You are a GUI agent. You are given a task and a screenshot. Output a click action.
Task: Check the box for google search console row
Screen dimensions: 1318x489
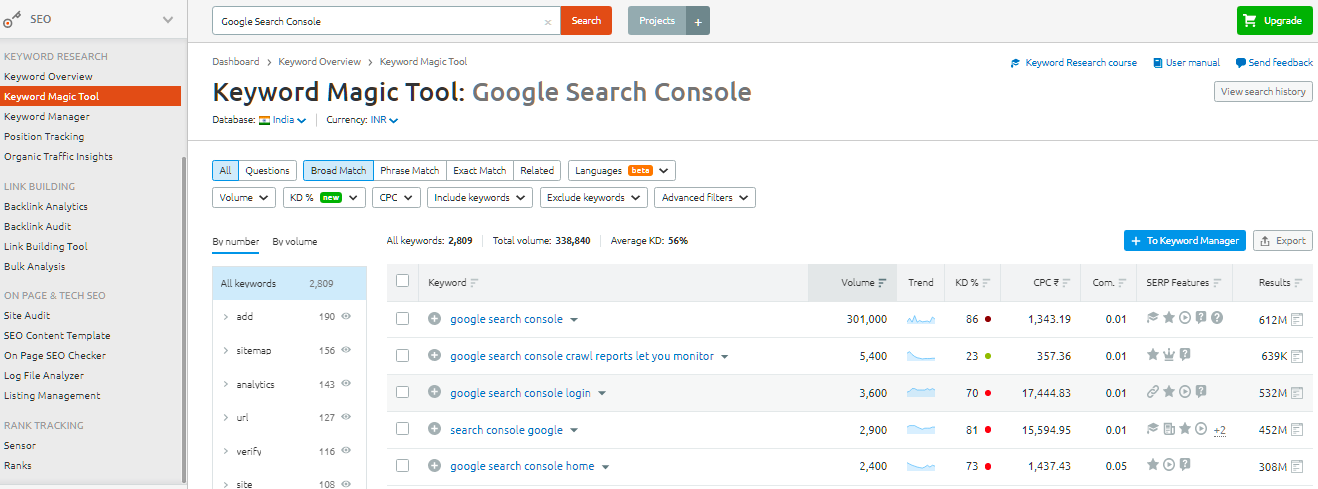402,319
